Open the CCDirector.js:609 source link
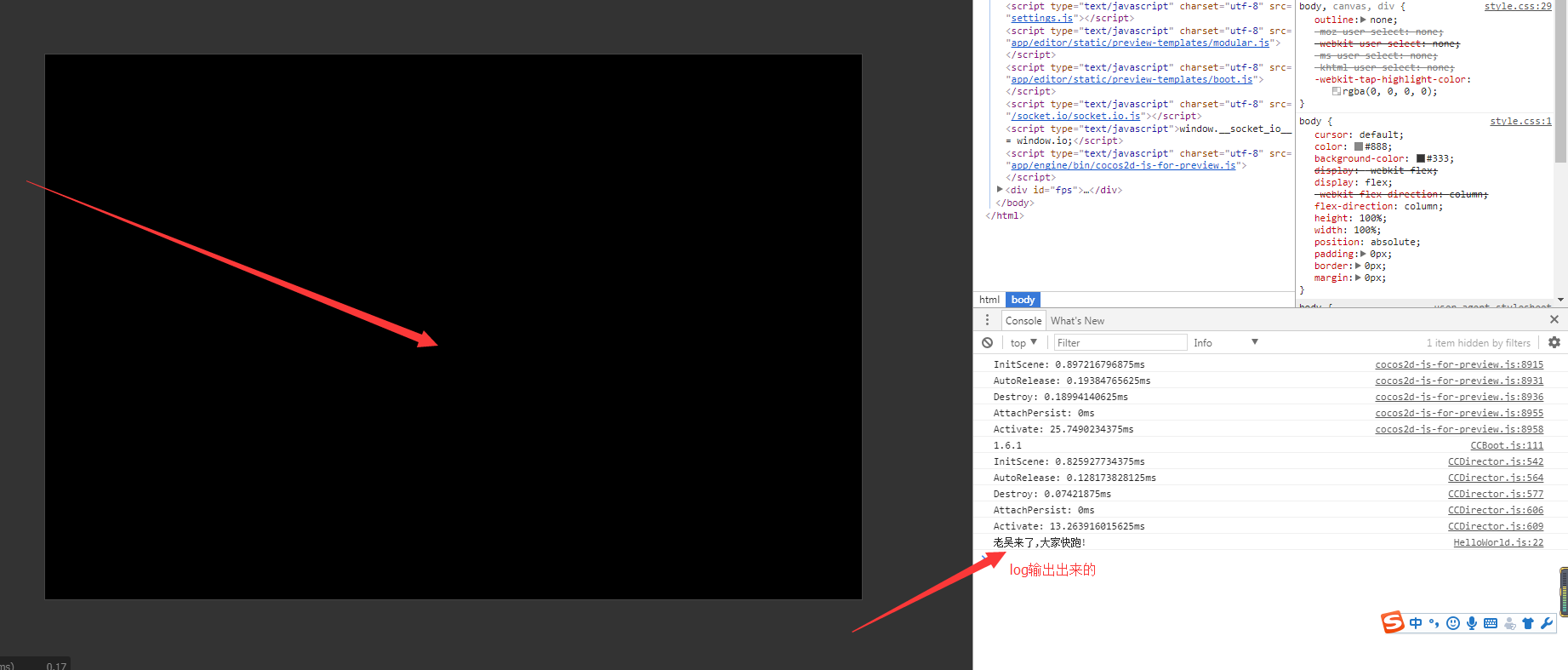The width and height of the screenshot is (1568, 670). (1496, 526)
